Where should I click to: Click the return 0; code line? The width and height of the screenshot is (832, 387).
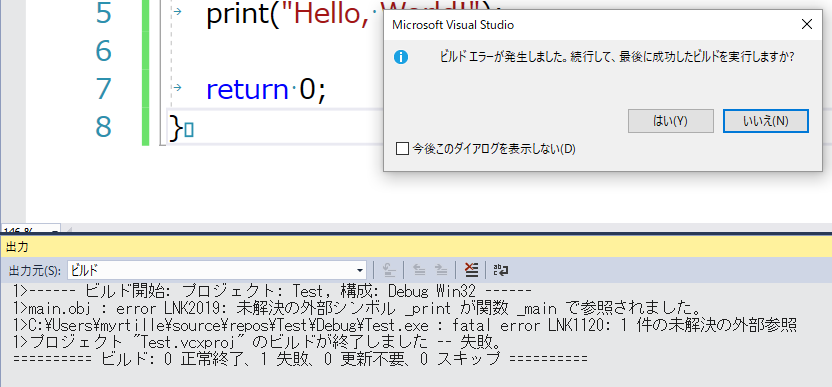point(266,89)
